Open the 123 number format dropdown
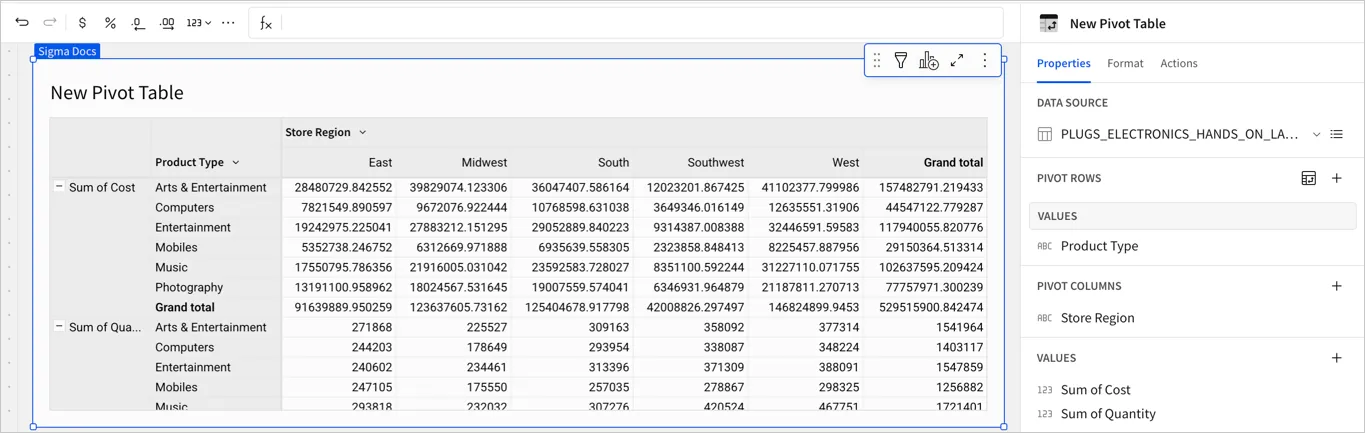 click(199, 22)
